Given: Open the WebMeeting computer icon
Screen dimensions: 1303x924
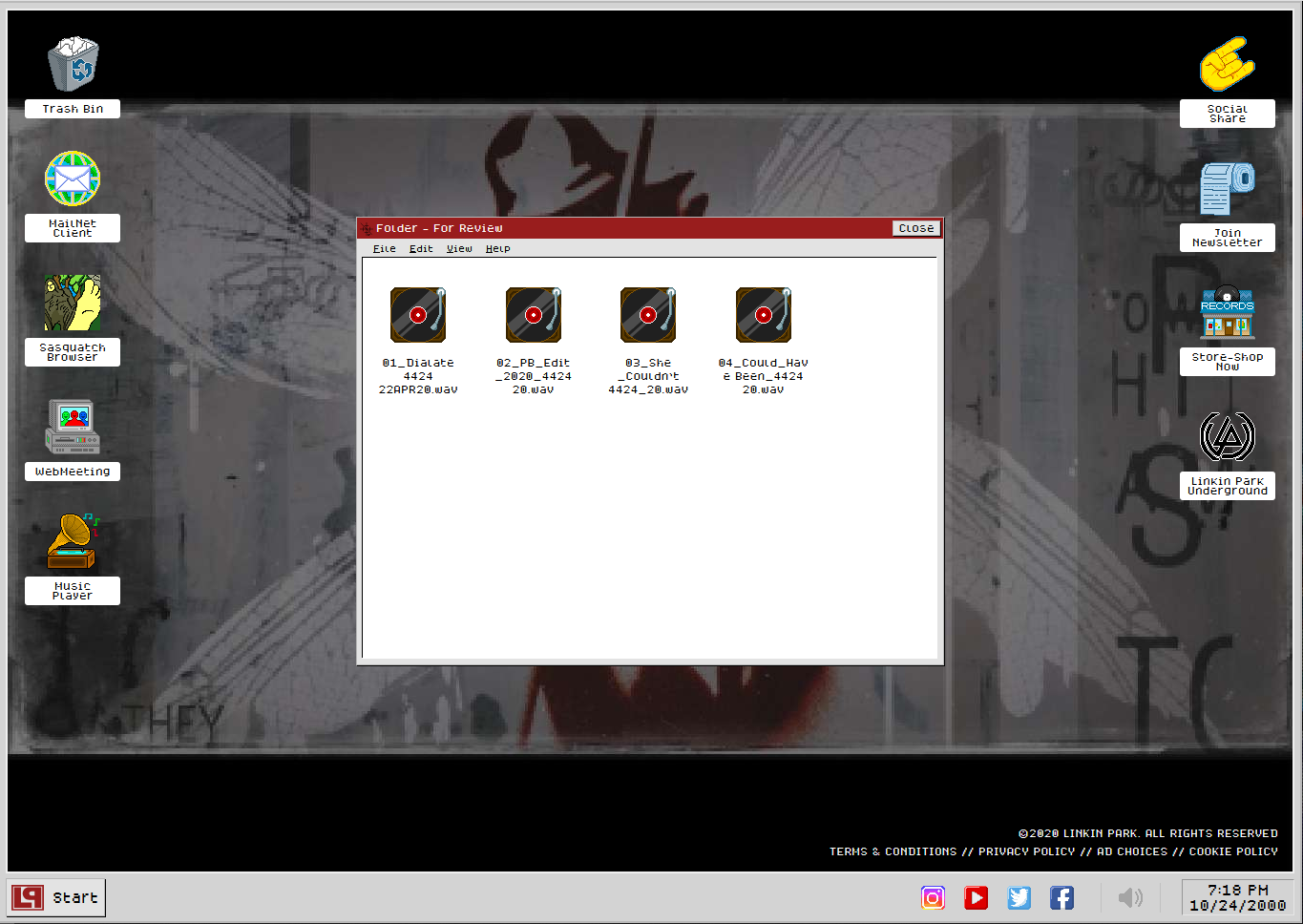Looking at the screenshot, I should click(73, 427).
